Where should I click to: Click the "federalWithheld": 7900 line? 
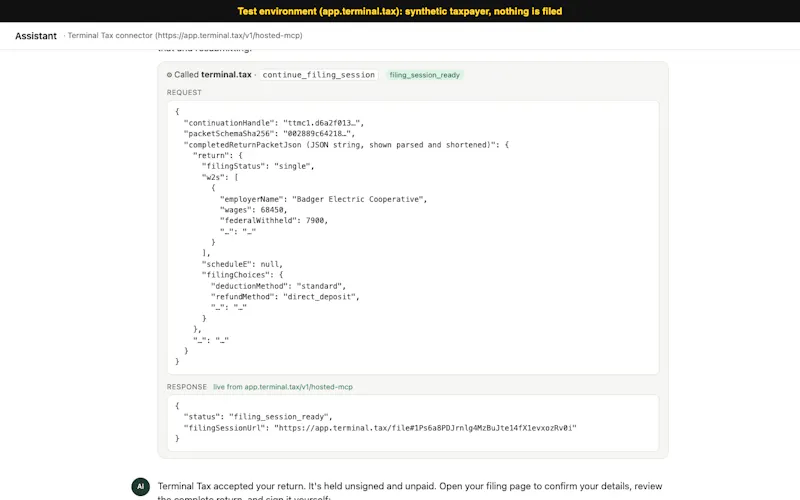pyautogui.click(x=274, y=220)
